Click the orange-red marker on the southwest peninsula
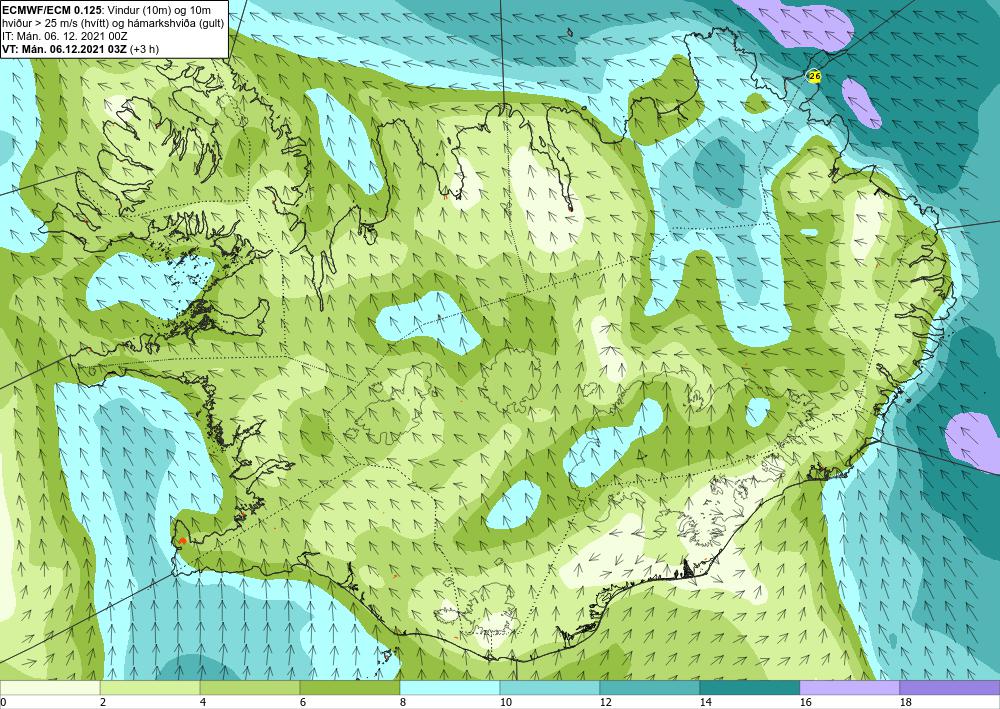The image size is (1000, 709). [x=182, y=541]
